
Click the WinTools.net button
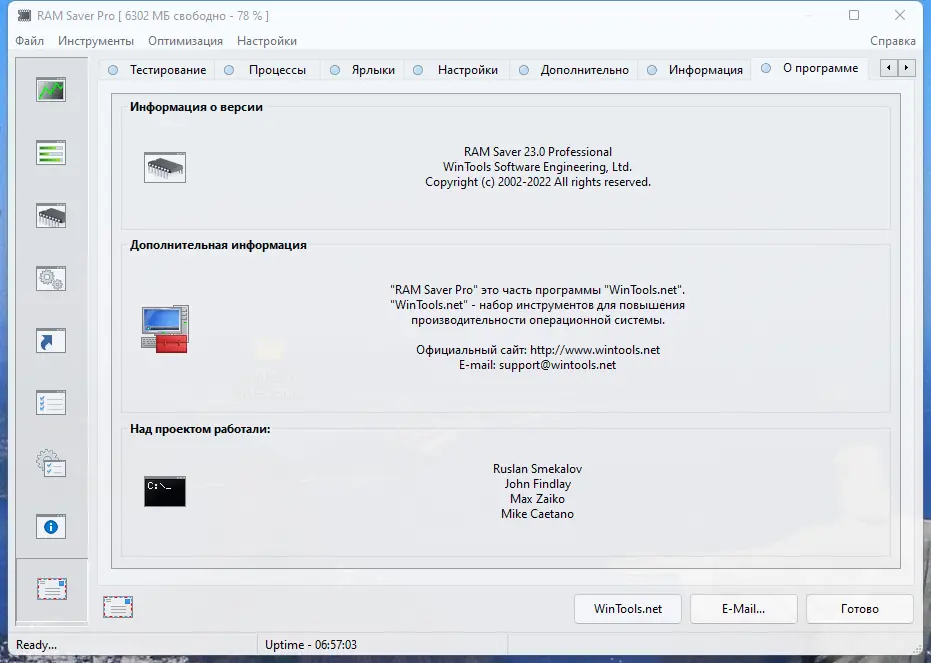628,609
